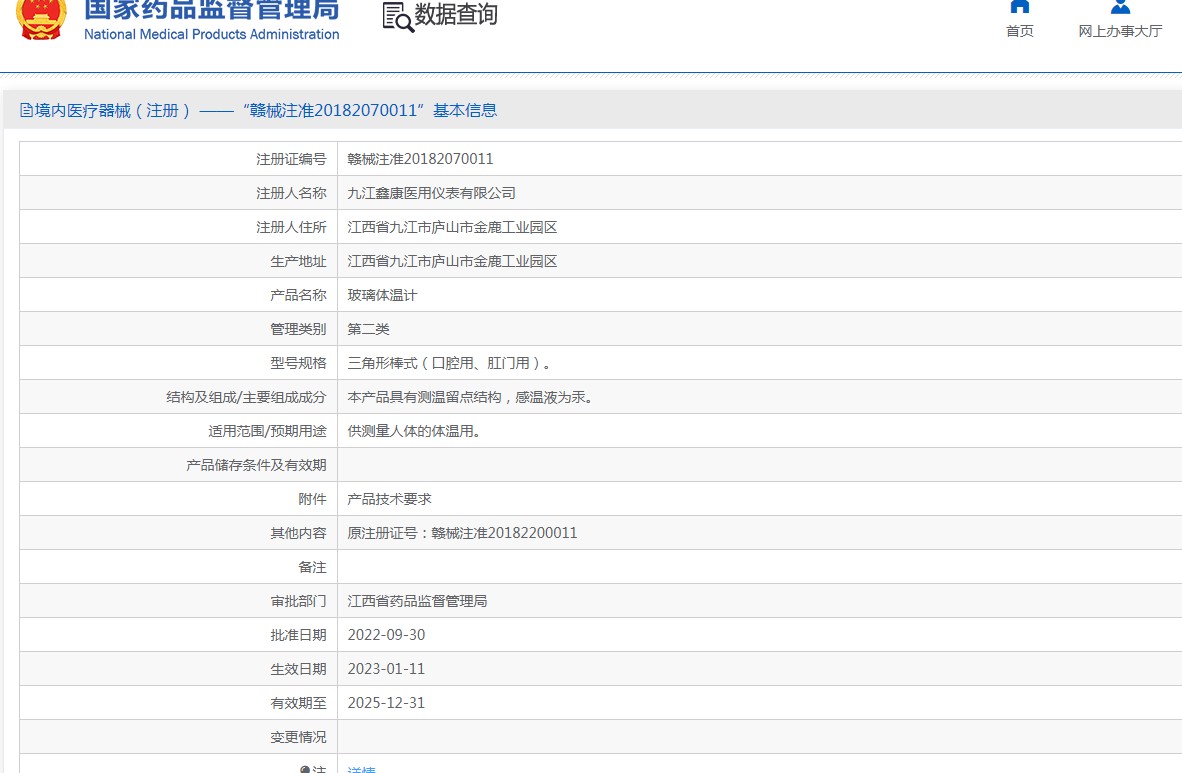Image resolution: width=1182 pixels, height=773 pixels.
Task: Open the 详情 details link
Action: coord(361,769)
